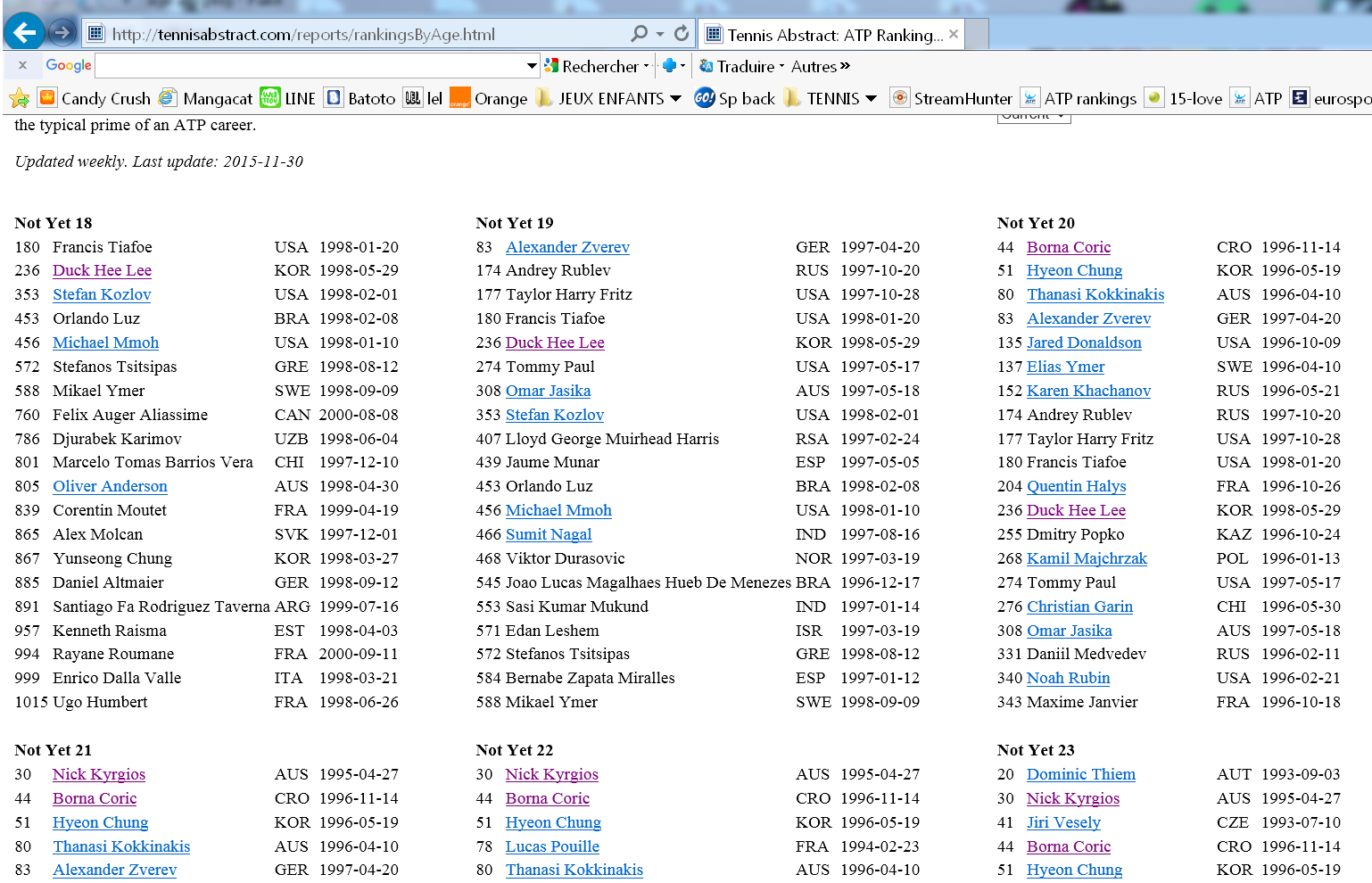Show more Google toolbar options via Autres
Viewport: 1372px width, 883px height.
click(x=820, y=66)
